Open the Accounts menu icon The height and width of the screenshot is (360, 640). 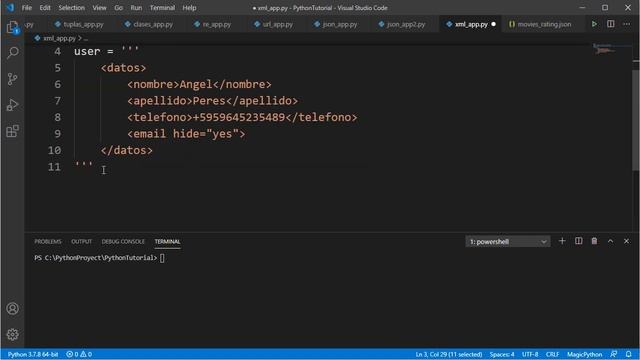[13, 309]
